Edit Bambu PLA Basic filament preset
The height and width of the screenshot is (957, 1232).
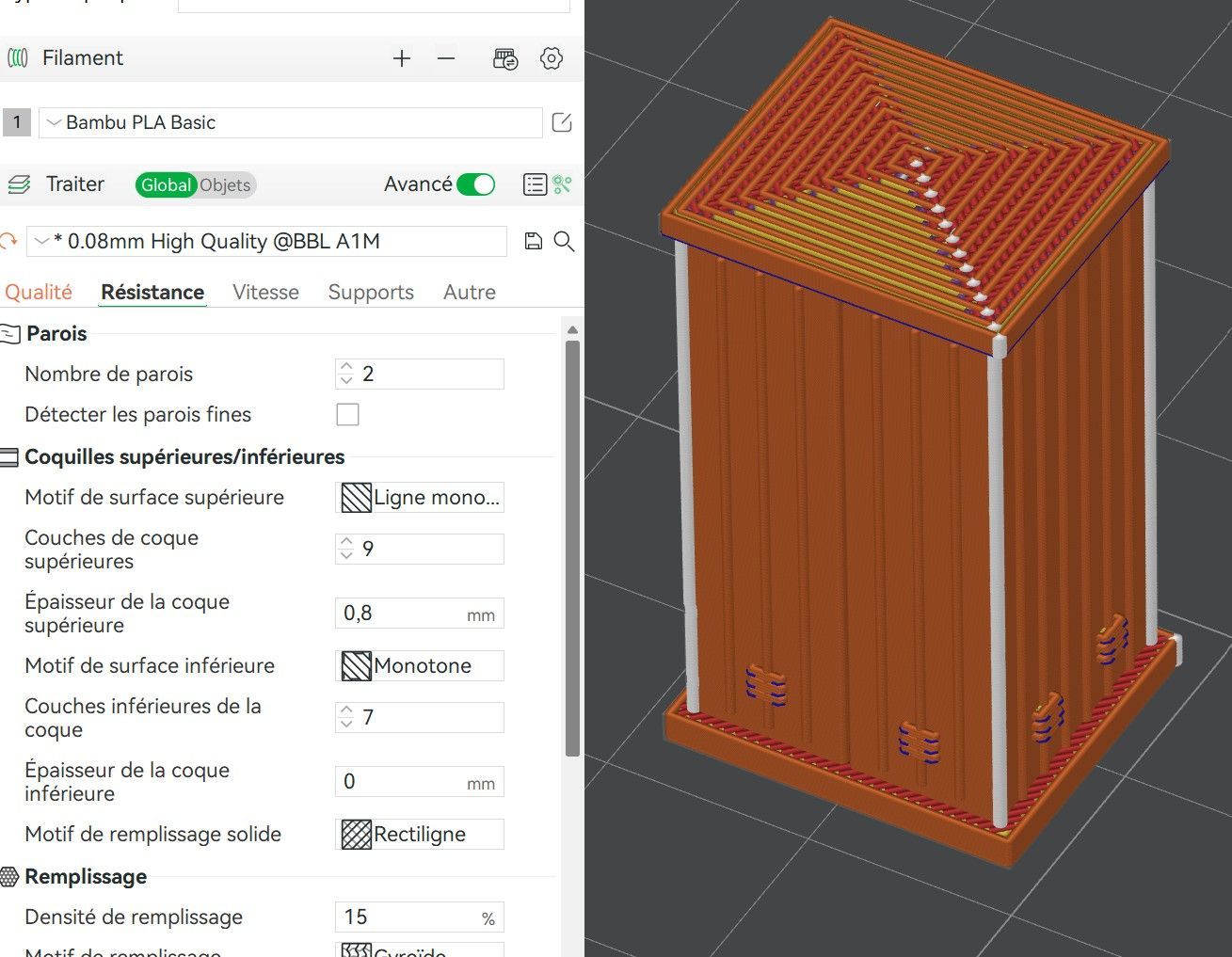tap(562, 122)
